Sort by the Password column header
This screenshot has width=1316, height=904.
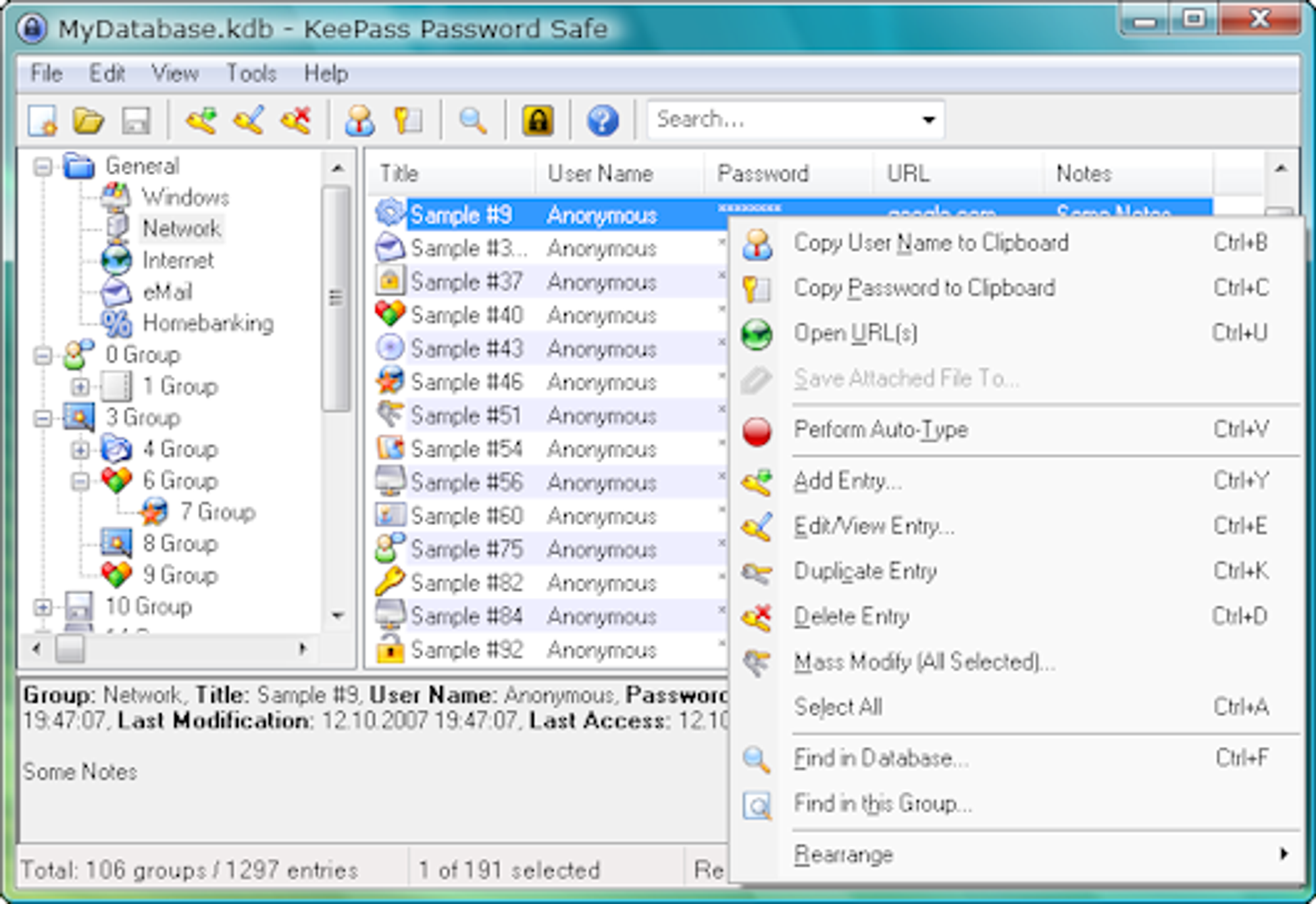click(x=788, y=173)
